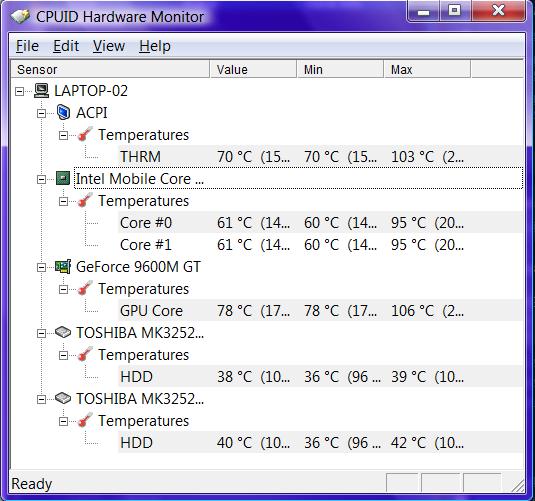Click the GeForce 9600M GT graphics card icon
The height and width of the screenshot is (501, 535).
(x=63, y=267)
